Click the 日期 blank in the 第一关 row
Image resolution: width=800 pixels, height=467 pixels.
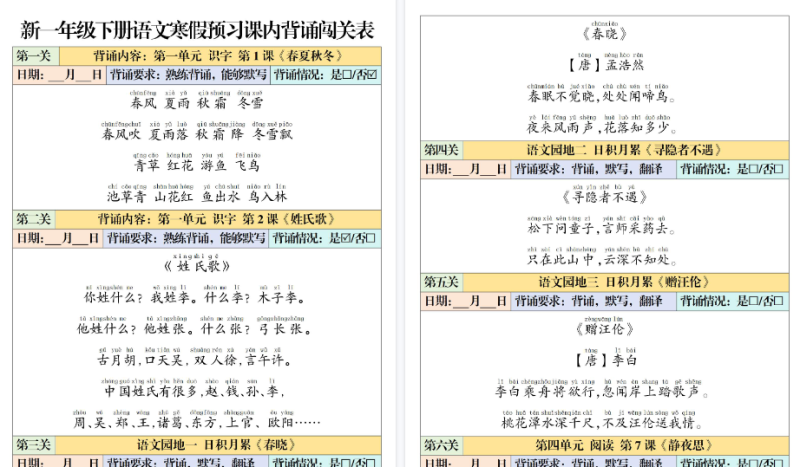(x=60, y=75)
